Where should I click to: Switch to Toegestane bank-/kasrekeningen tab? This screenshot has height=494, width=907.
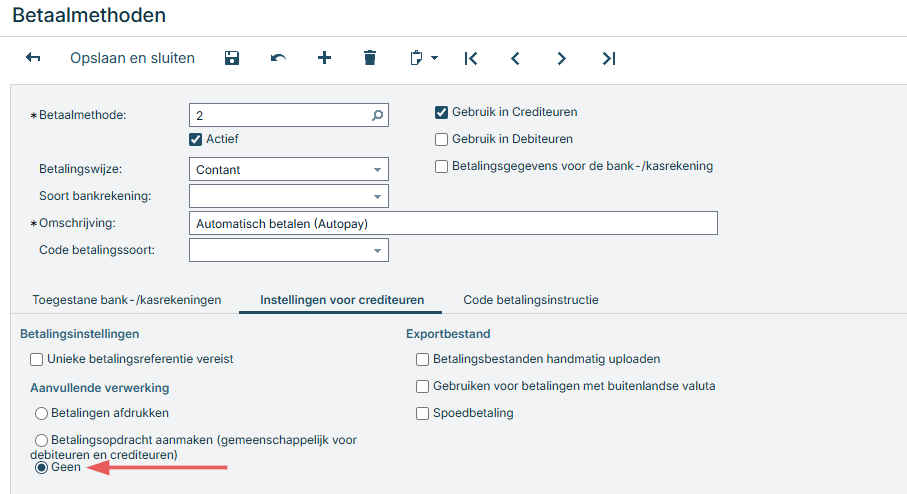127,300
